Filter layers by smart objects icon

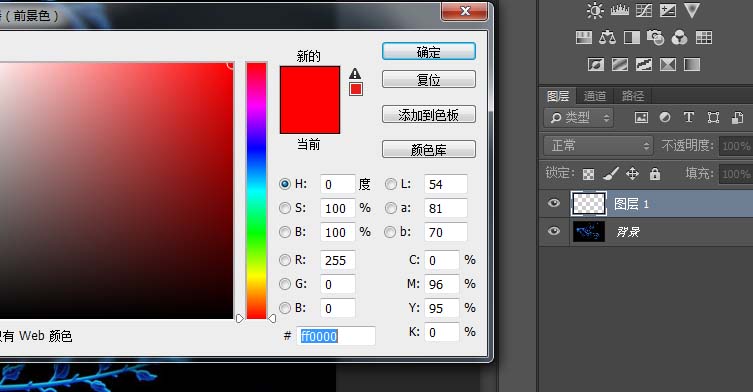point(737,118)
